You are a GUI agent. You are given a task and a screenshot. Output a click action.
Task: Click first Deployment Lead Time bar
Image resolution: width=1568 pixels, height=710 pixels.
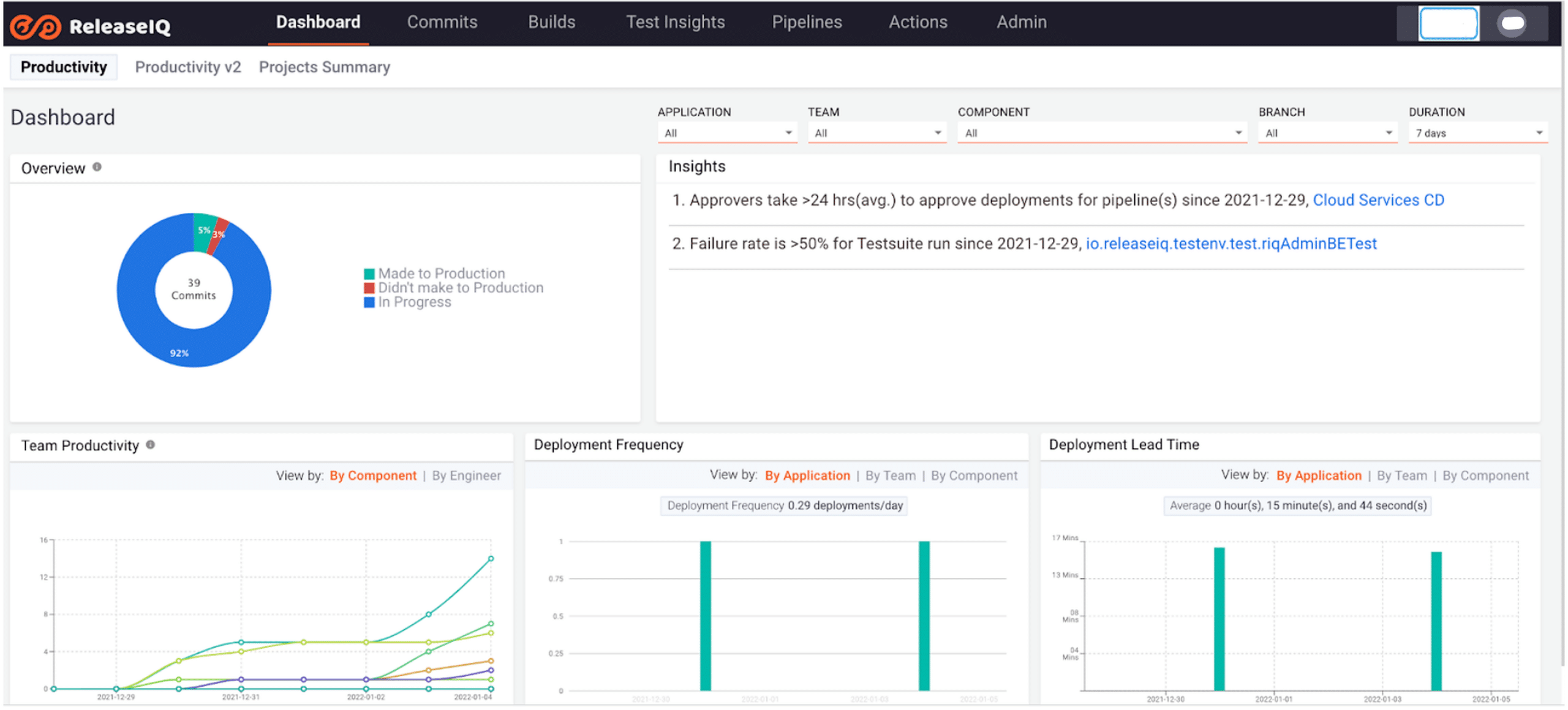pos(1219,619)
